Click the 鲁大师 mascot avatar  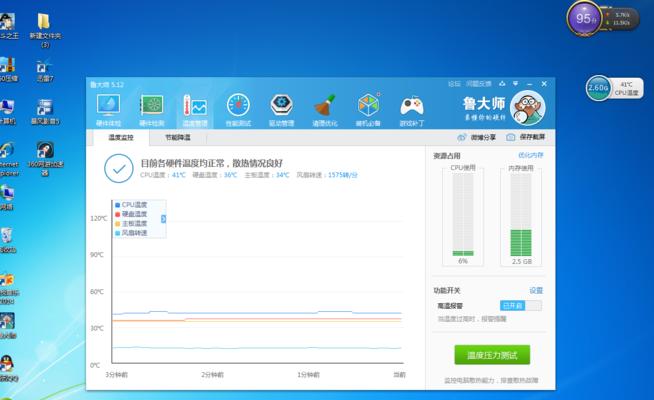528,108
